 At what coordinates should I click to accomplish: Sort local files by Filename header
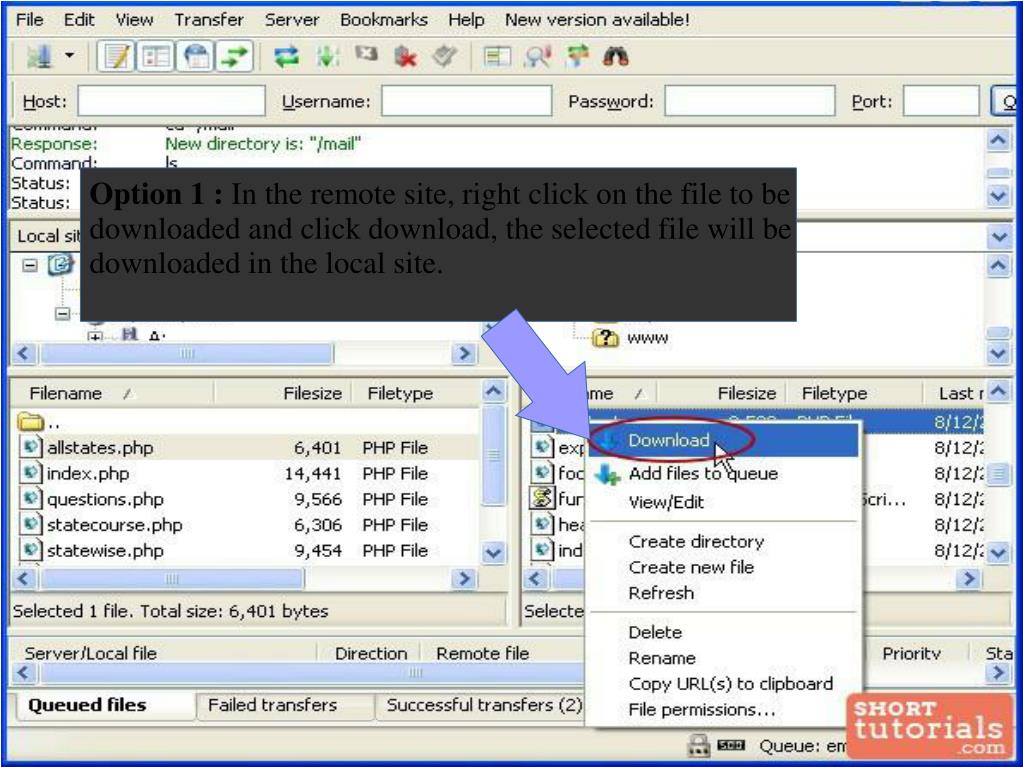point(112,393)
